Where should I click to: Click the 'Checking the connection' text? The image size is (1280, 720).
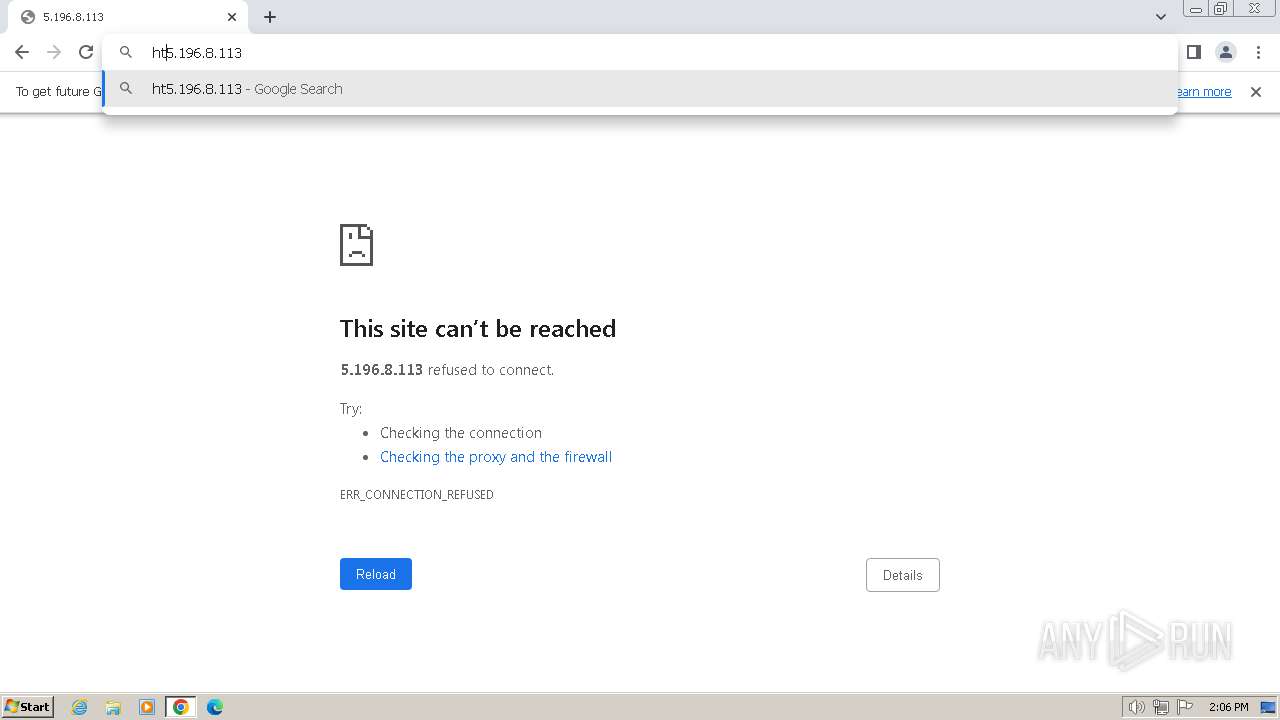pyautogui.click(x=461, y=433)
